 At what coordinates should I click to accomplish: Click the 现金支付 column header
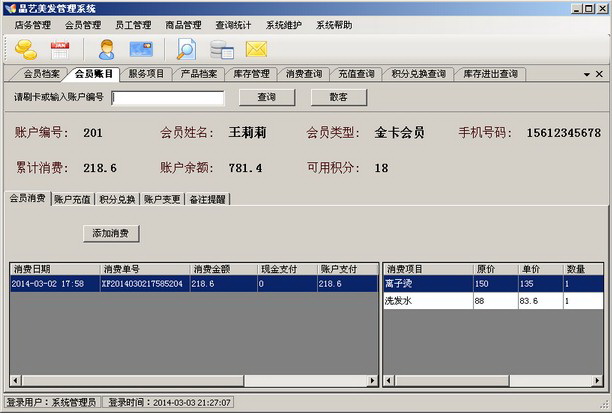tap(287, 269)
